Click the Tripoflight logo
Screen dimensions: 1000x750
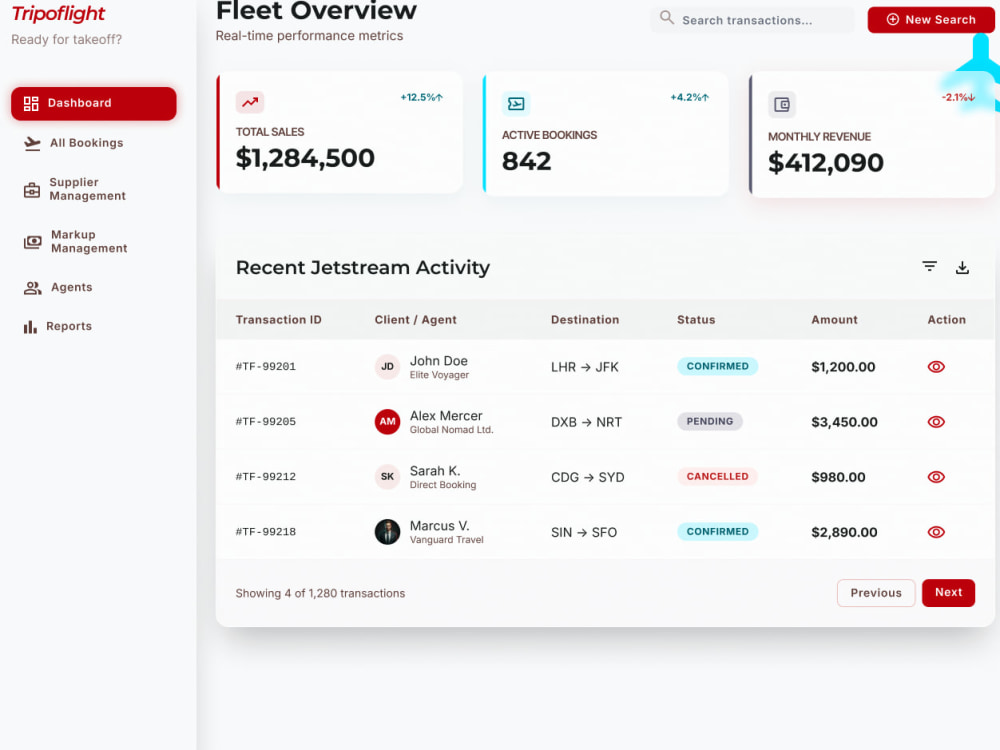(x=59, y=13)
